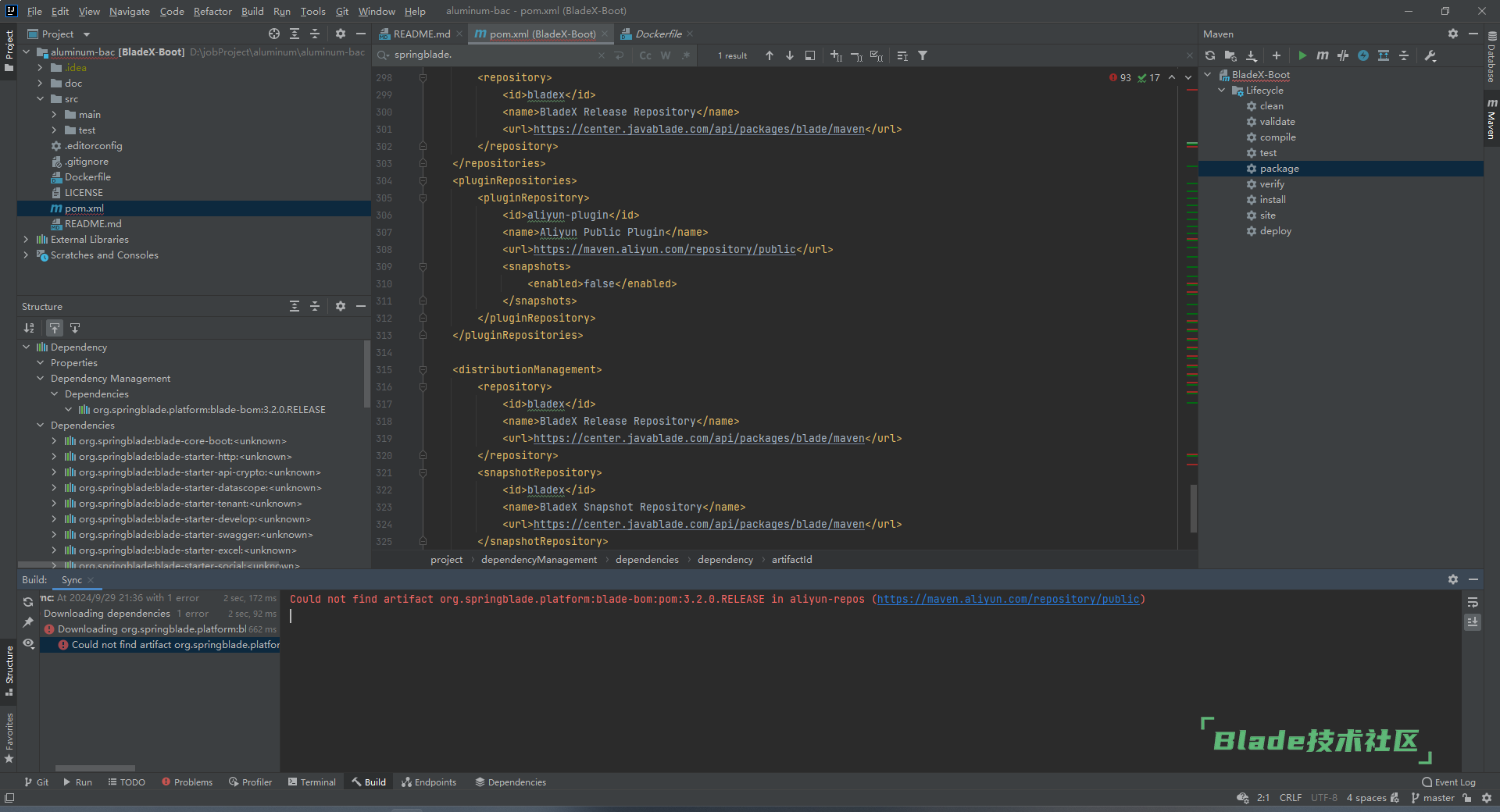This screenshot has width=1500, height=812.
Task: Select Maven clean lifecycle goal
Action: tap(1271, 106)
